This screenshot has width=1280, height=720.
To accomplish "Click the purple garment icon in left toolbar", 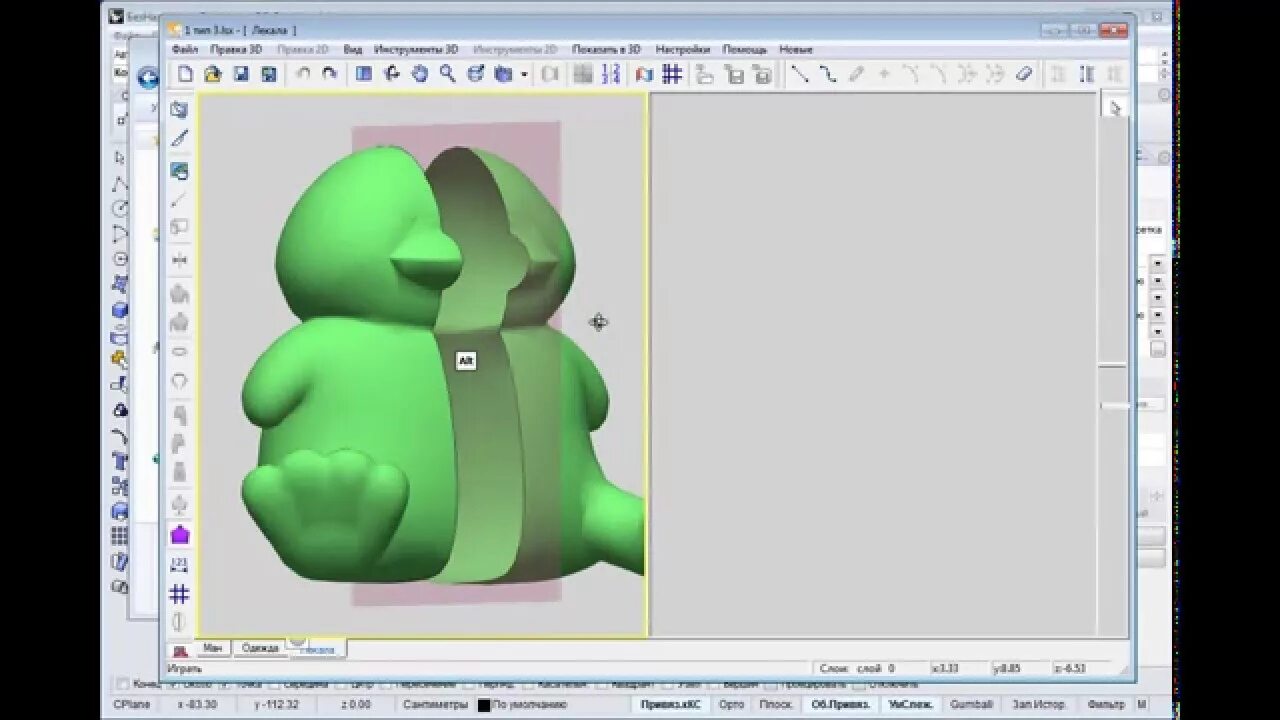I will [179, 535].
